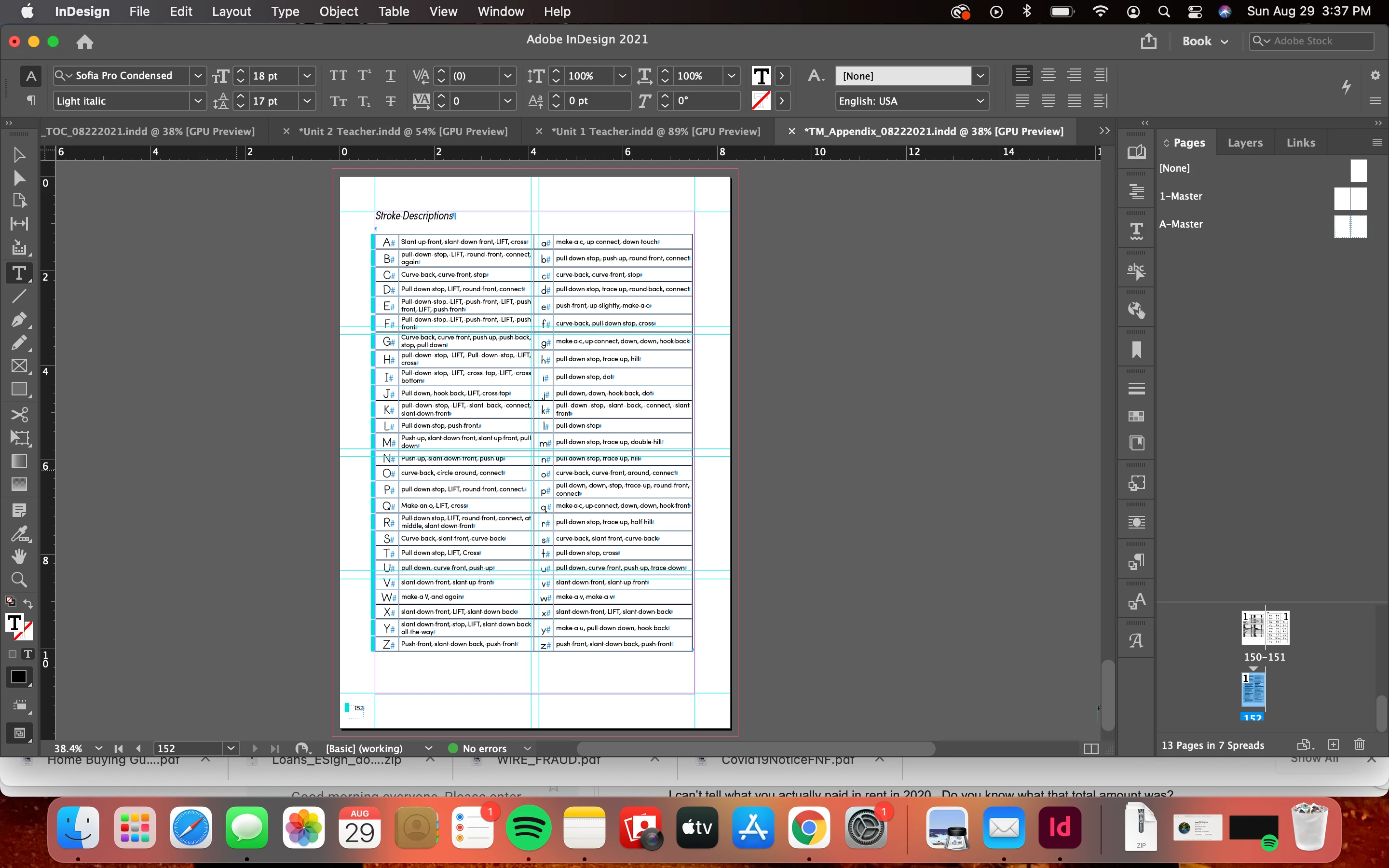Toggle Underline text formatting
1389x868 pixels.
pos(390,76)
